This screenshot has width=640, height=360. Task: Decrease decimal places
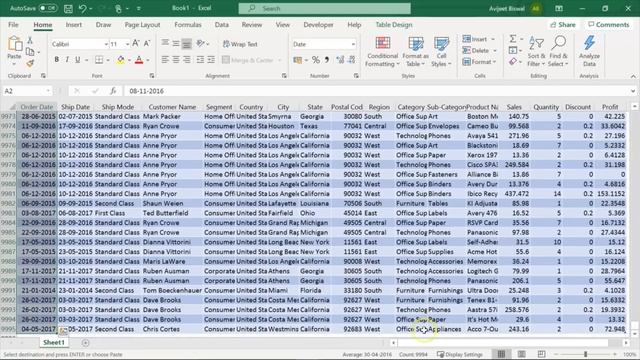click(352, 60)
